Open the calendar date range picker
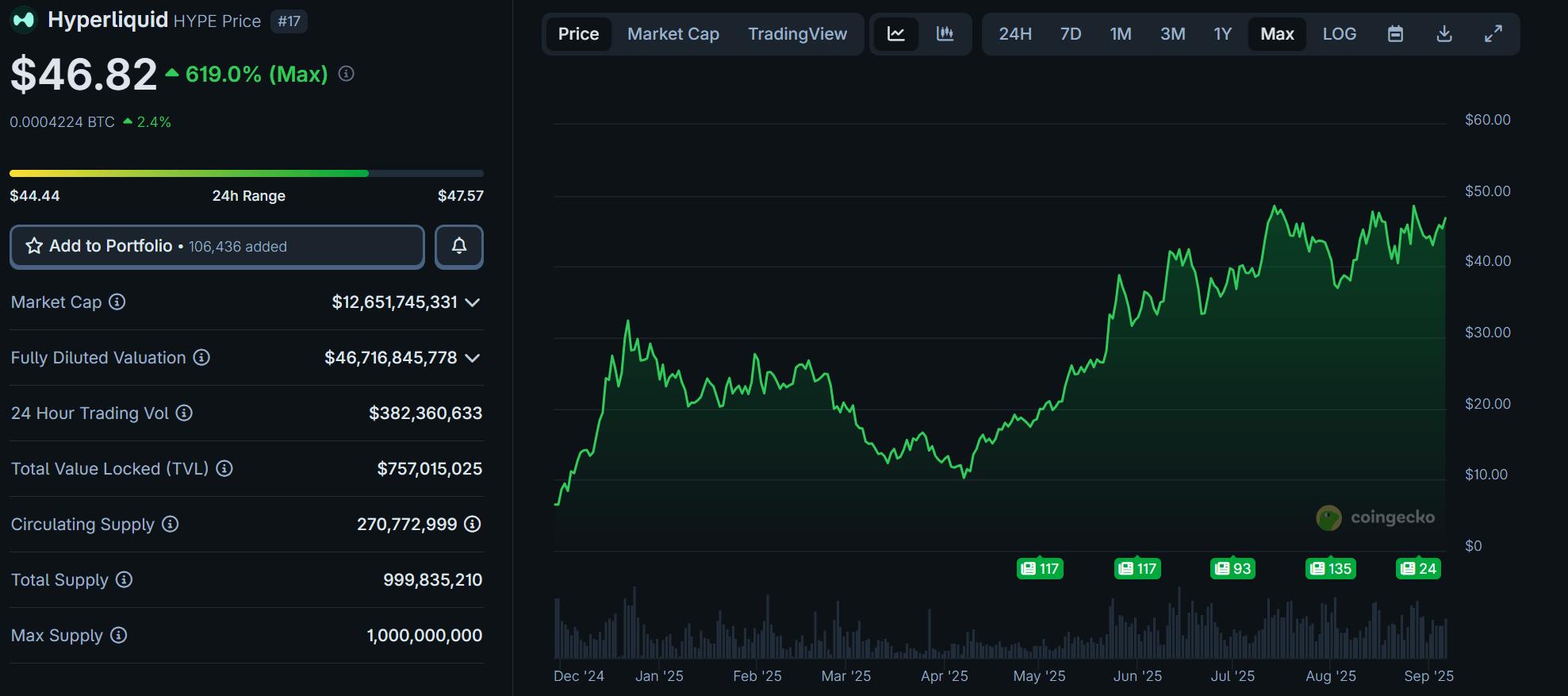1568x696 pixels. [1395, 34]
